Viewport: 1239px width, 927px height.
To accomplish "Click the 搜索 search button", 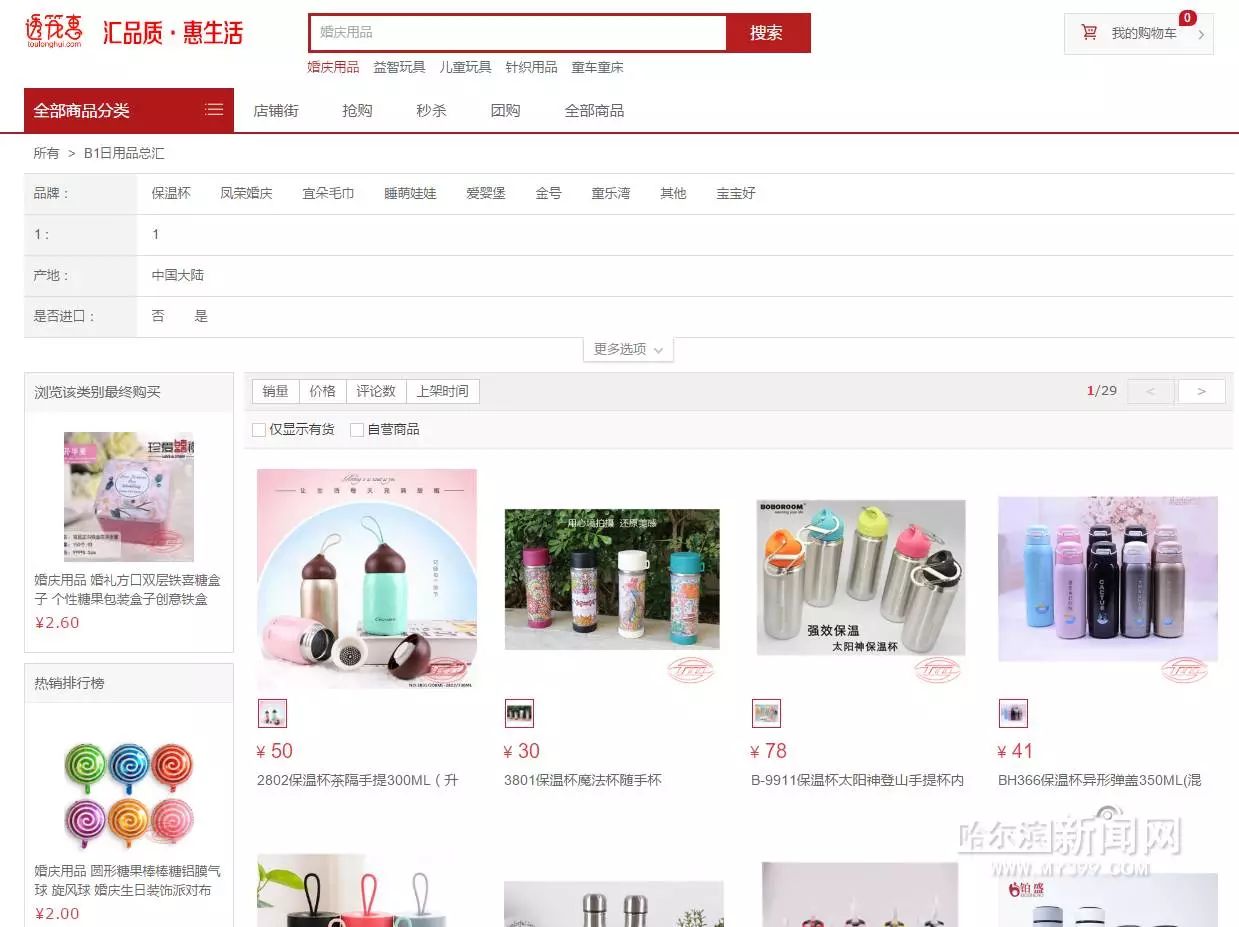I will click(767, 32).
